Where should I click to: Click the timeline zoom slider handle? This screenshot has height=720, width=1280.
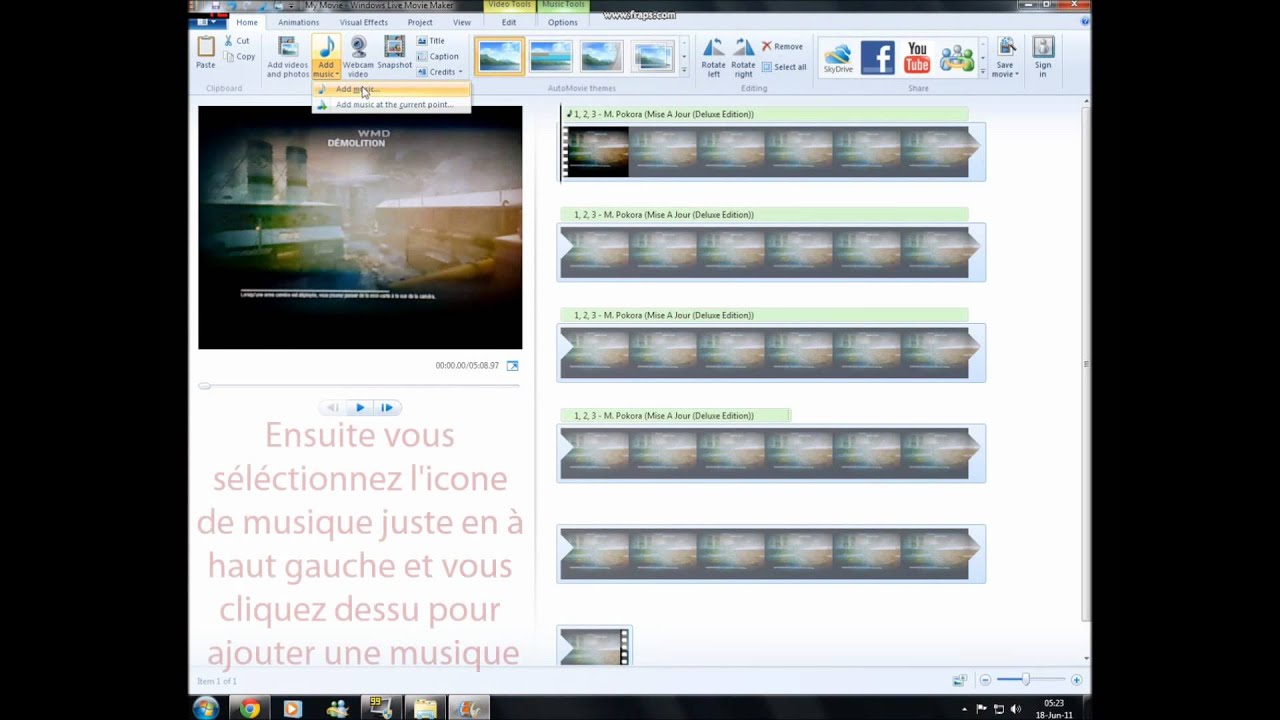[x=1026, y=680]
